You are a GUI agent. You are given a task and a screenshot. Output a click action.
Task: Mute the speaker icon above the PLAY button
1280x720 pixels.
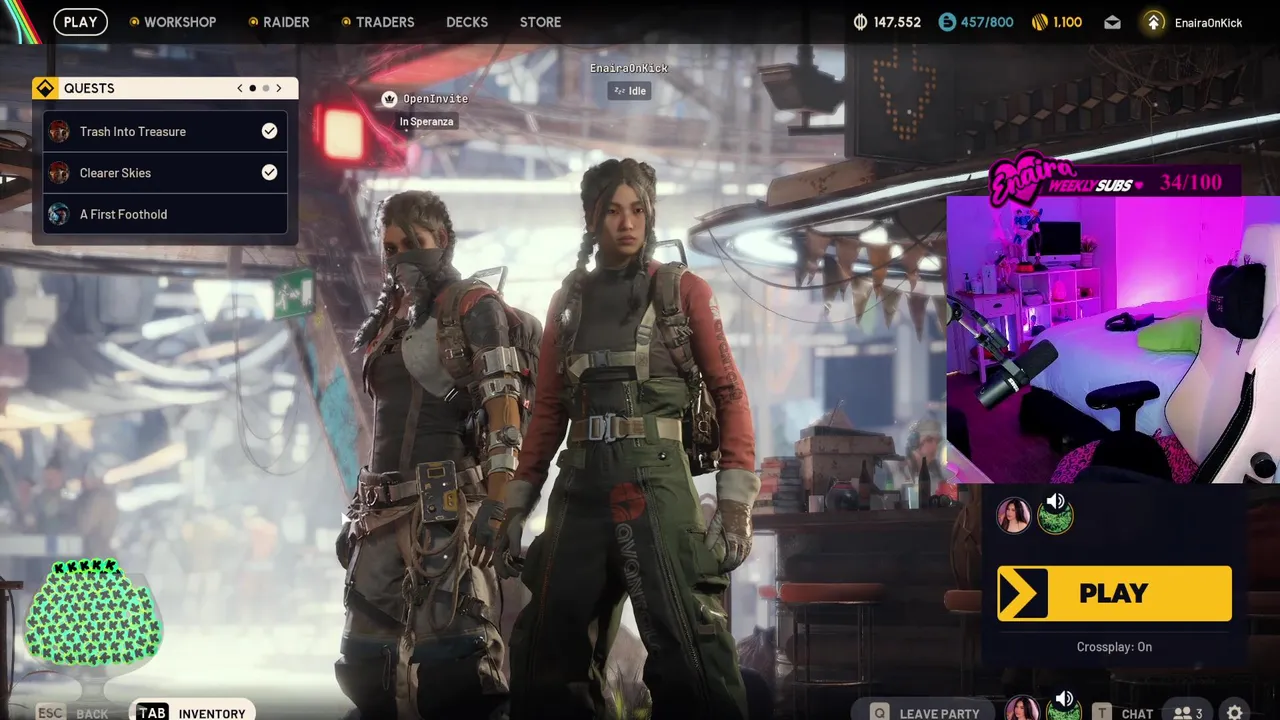click(x=1056, y=502)
